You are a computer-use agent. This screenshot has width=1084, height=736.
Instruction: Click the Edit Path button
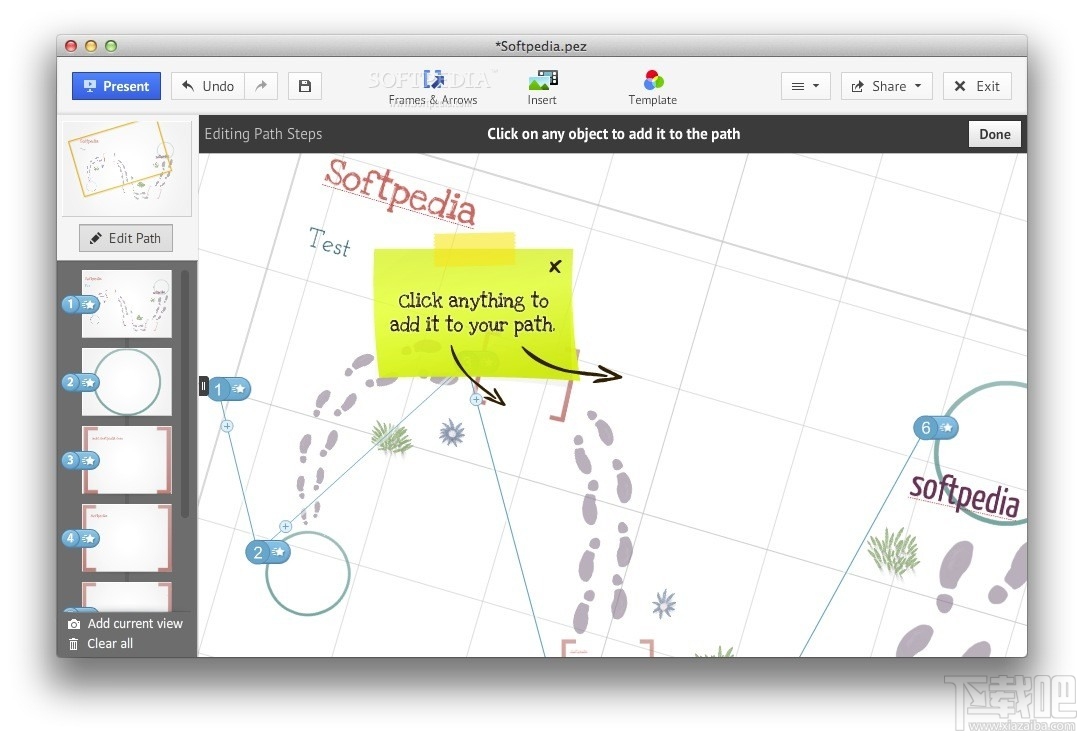pos(125,238)
